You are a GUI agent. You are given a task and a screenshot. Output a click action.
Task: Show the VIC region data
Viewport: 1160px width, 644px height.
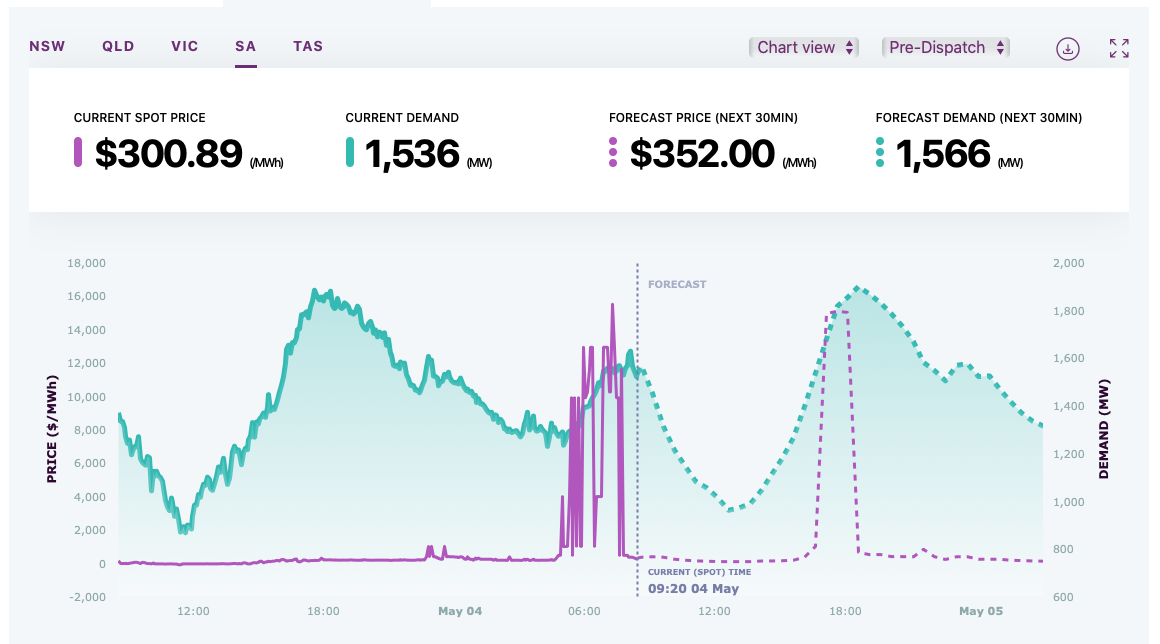click(x=185, y=46)
